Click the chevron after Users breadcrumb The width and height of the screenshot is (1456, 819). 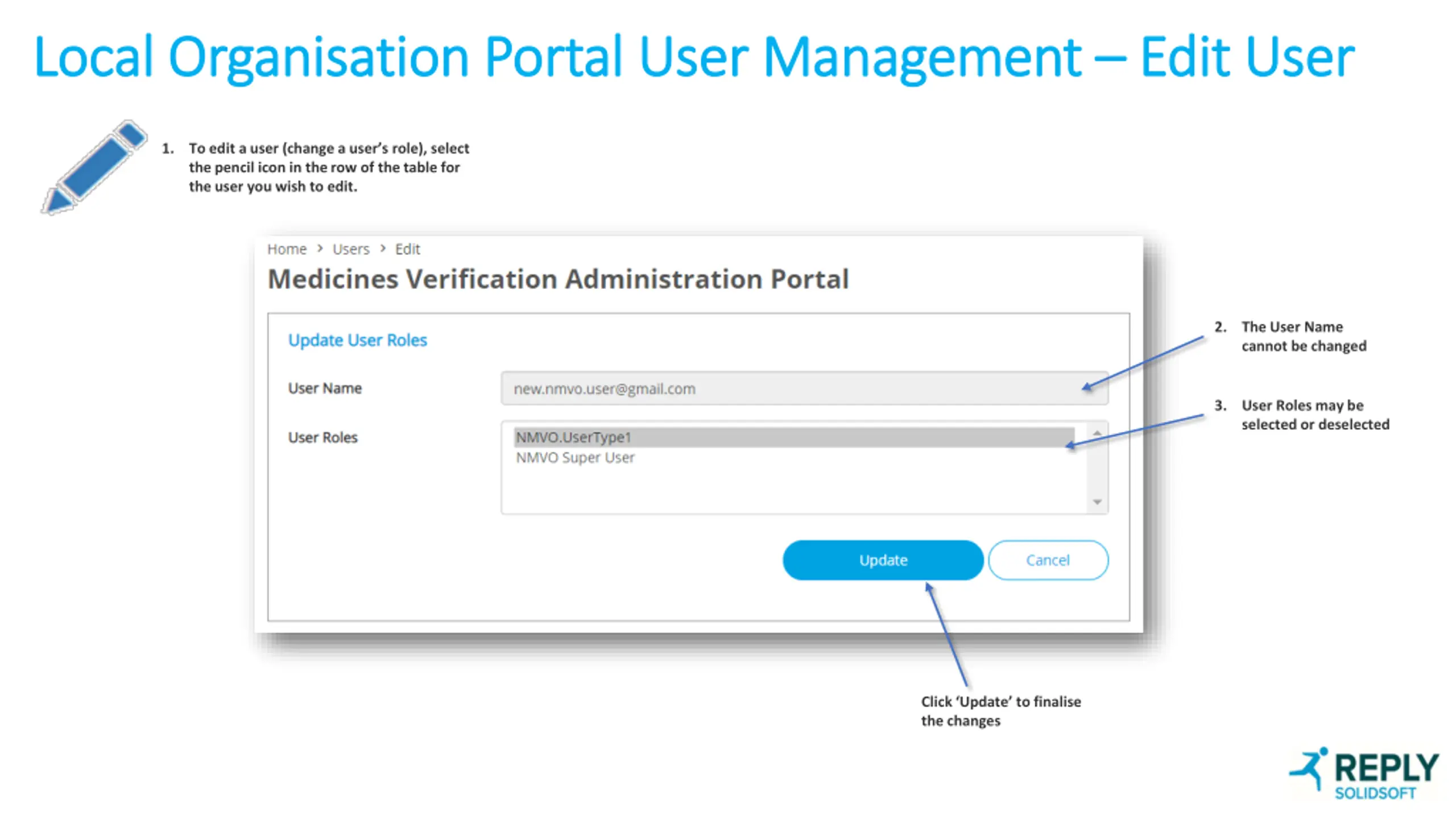[x=383, y=249]
